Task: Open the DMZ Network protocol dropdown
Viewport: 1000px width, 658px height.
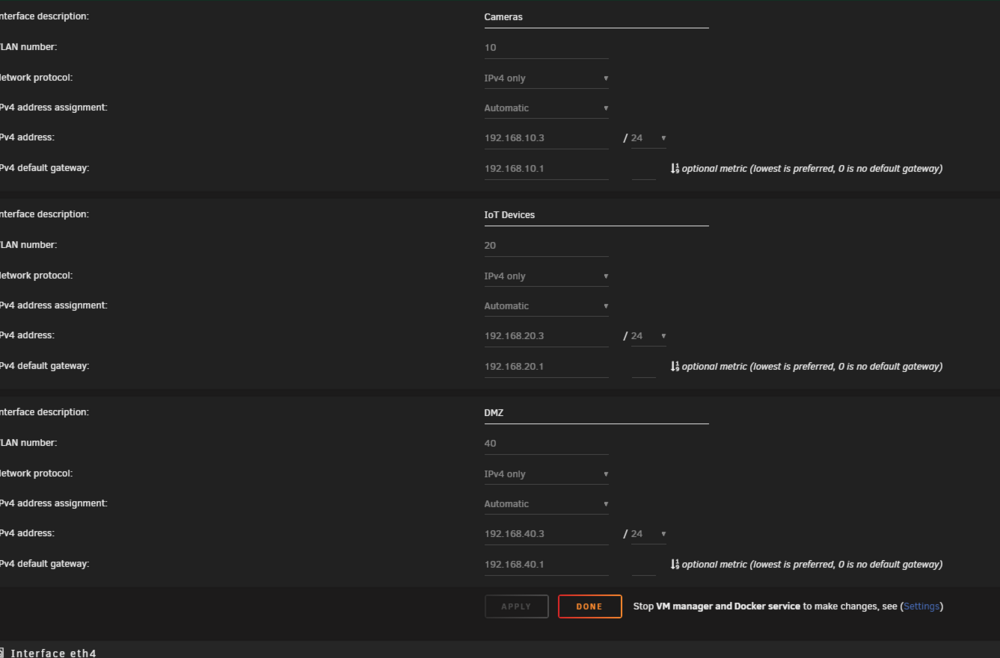Action: (x=546, y=474)
